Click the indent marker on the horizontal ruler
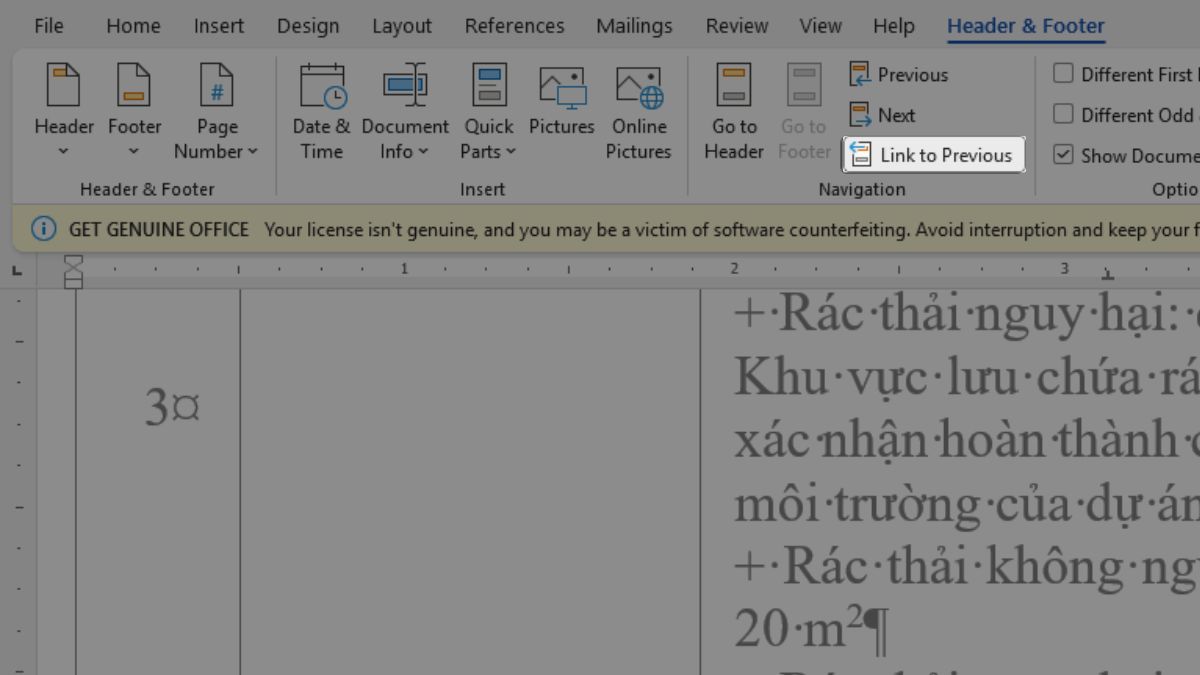 tap(73, 271)
